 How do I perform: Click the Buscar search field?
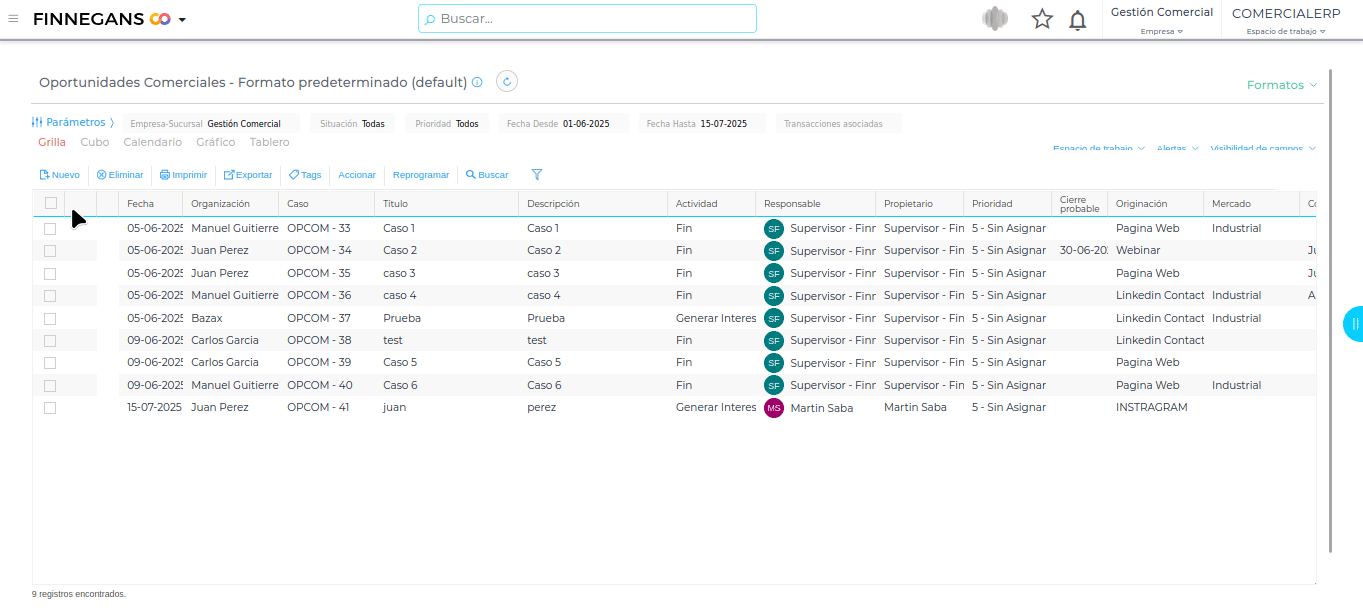click(x=587, y=19)
